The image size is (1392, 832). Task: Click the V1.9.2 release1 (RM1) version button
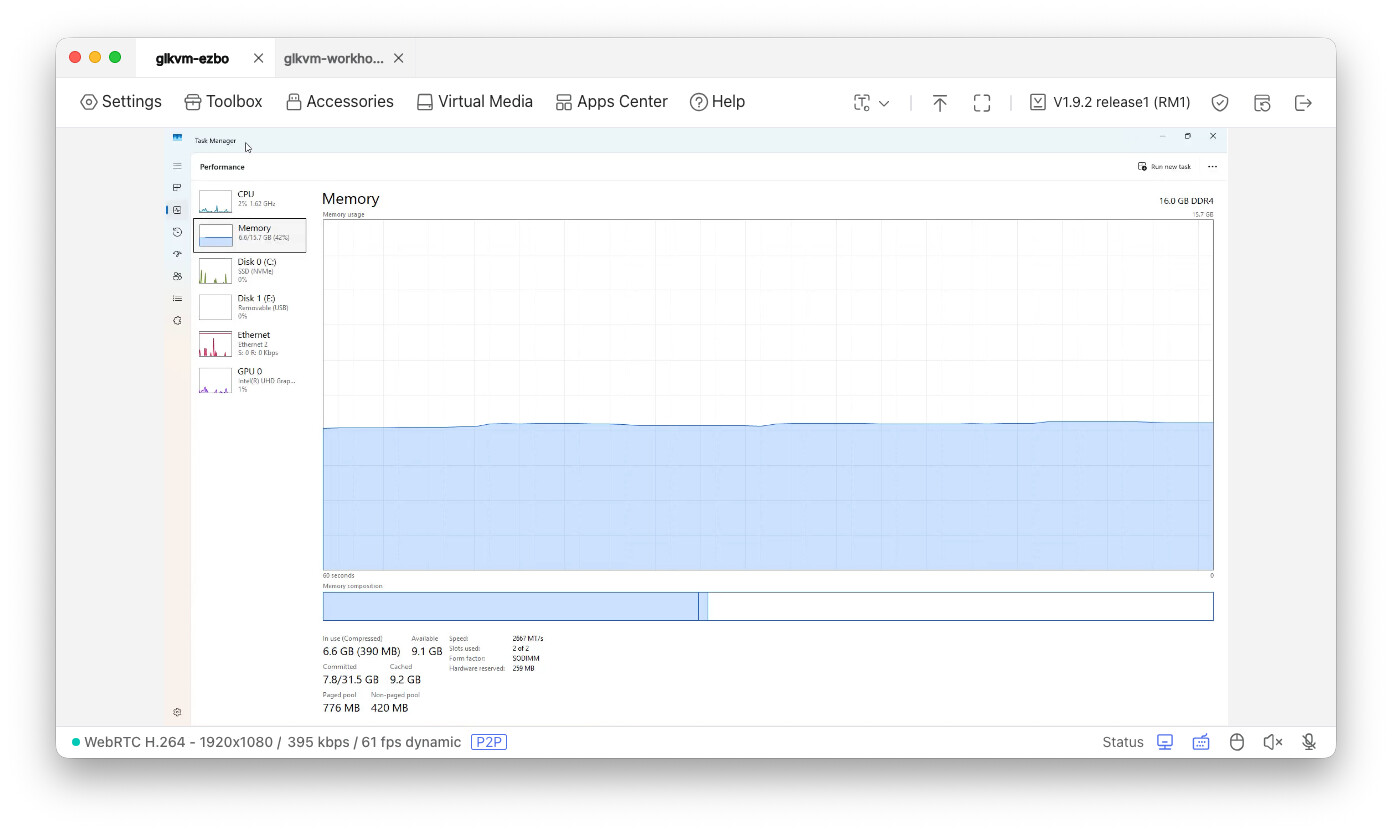(1110, 103)
